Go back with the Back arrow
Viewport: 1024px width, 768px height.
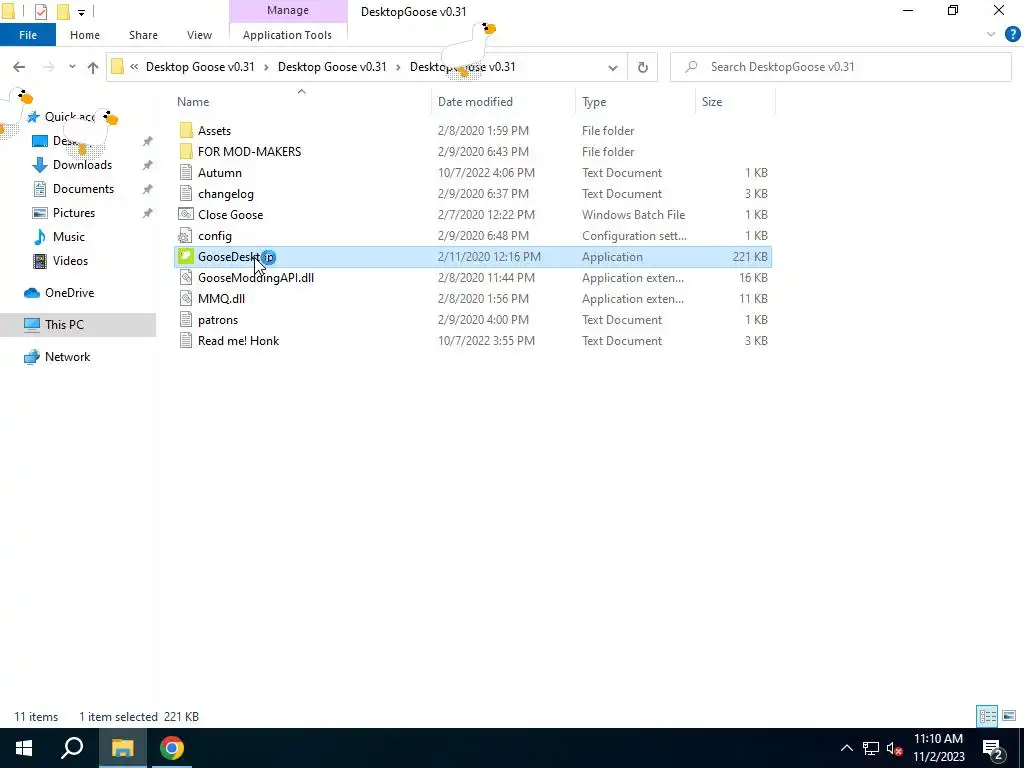point(19,67)
